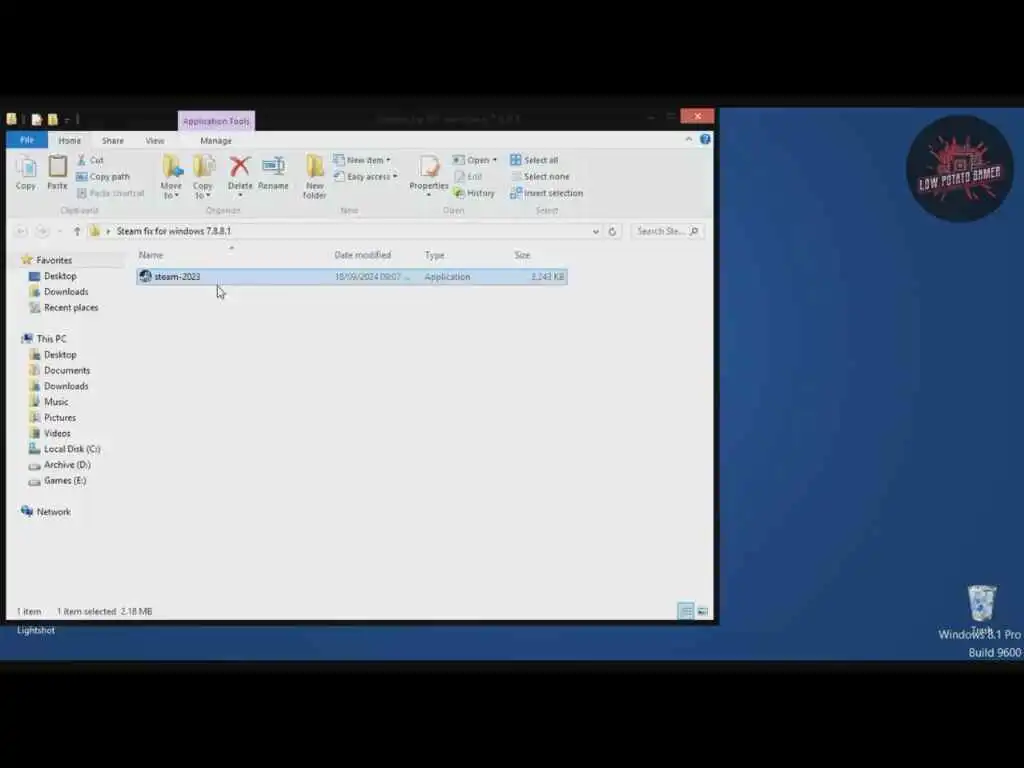This screenshot has height=768, width=1024.
Task: Select This PC in navigation pane
Action: tap(51, 339)
